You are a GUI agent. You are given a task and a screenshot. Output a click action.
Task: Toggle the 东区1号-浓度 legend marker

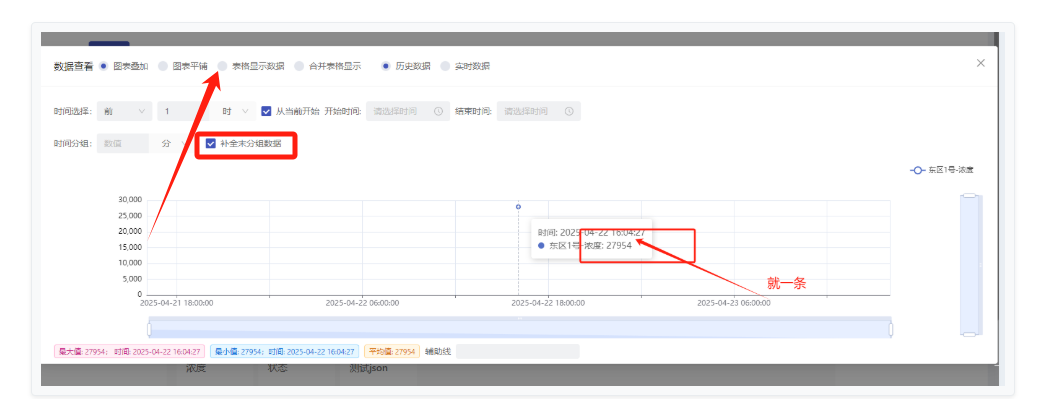click(917, 170)
